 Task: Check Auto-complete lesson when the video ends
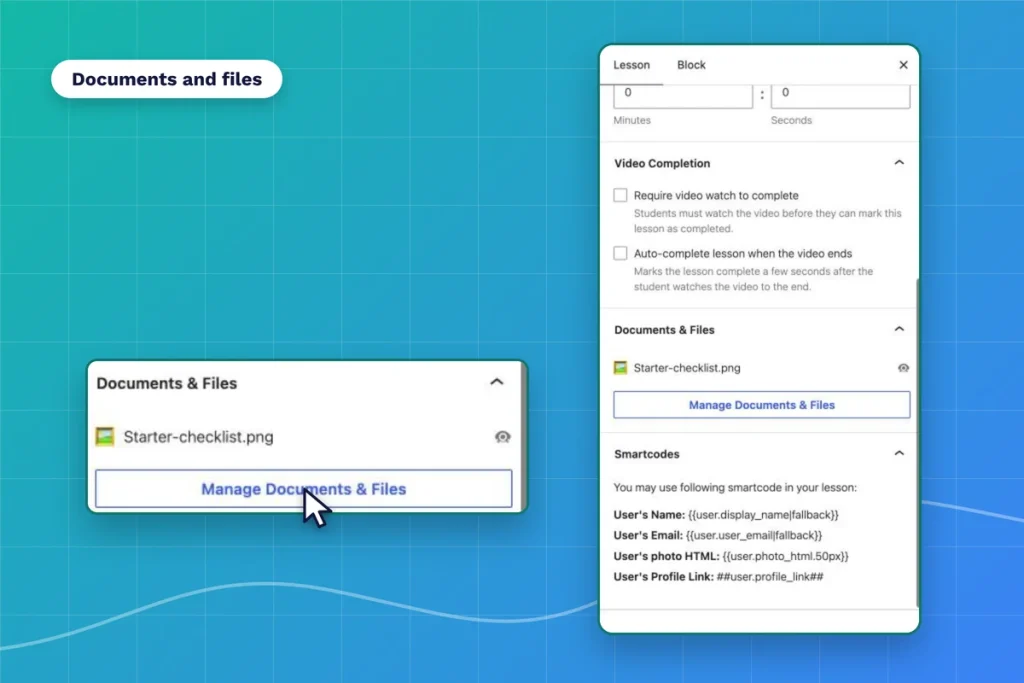coord(620,253)
